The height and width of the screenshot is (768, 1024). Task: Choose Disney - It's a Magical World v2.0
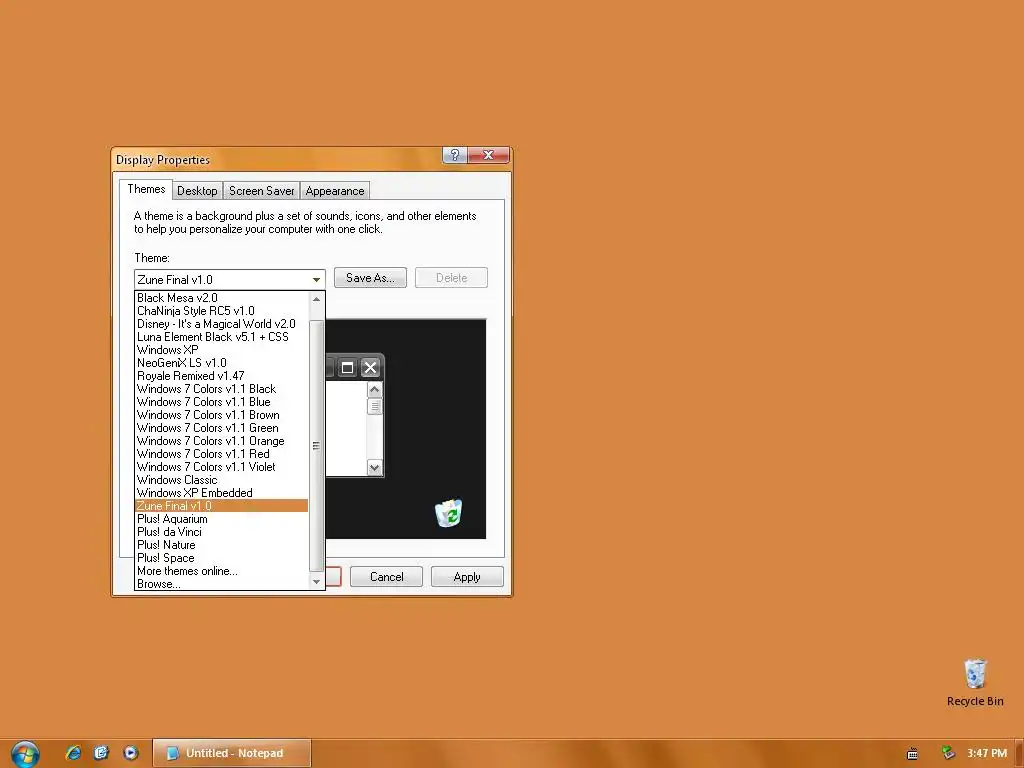[221, 324]
